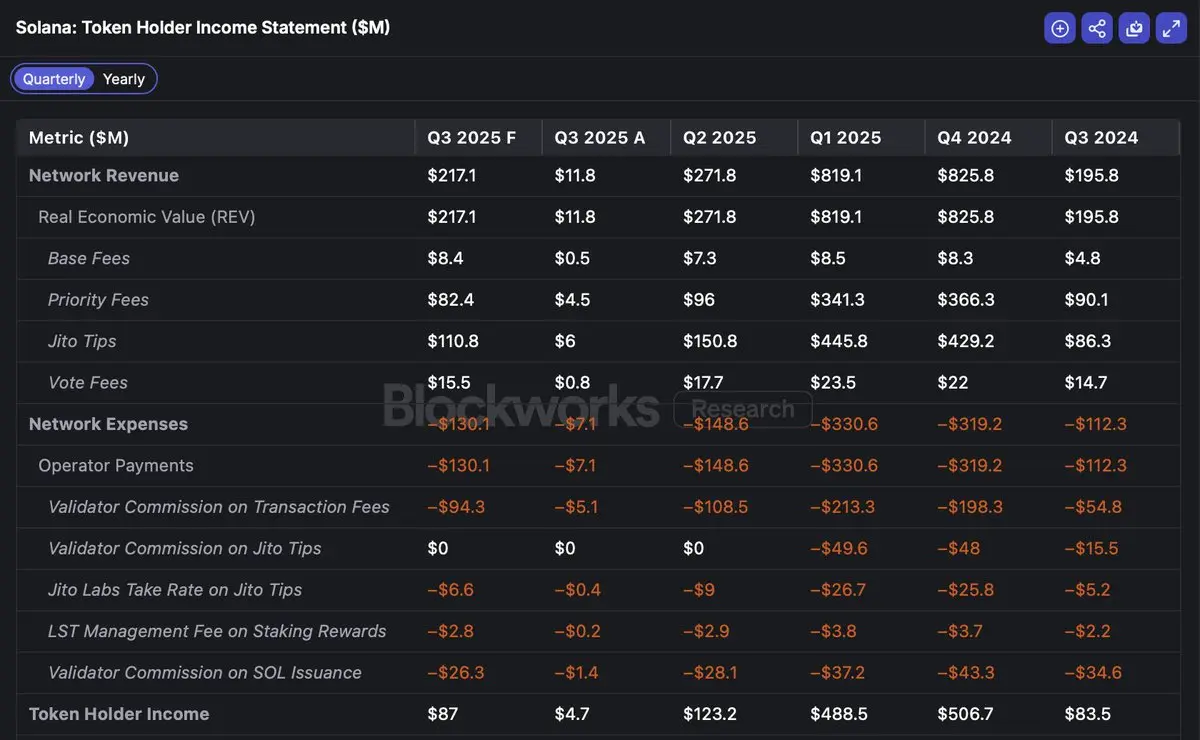Click Priority Fees Q1 2025 value $341.3
Image resolution: width=1200 pixels, height=740 pixels.
838,300
